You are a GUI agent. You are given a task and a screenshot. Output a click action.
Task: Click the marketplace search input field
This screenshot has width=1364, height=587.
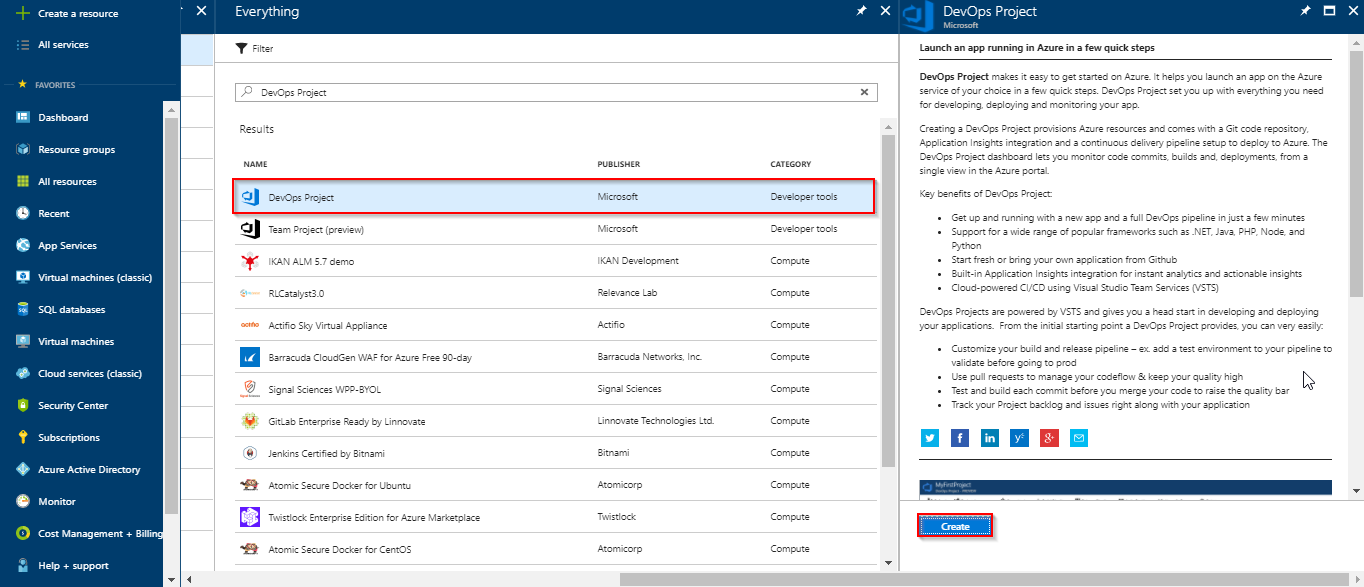pos(556,92)
